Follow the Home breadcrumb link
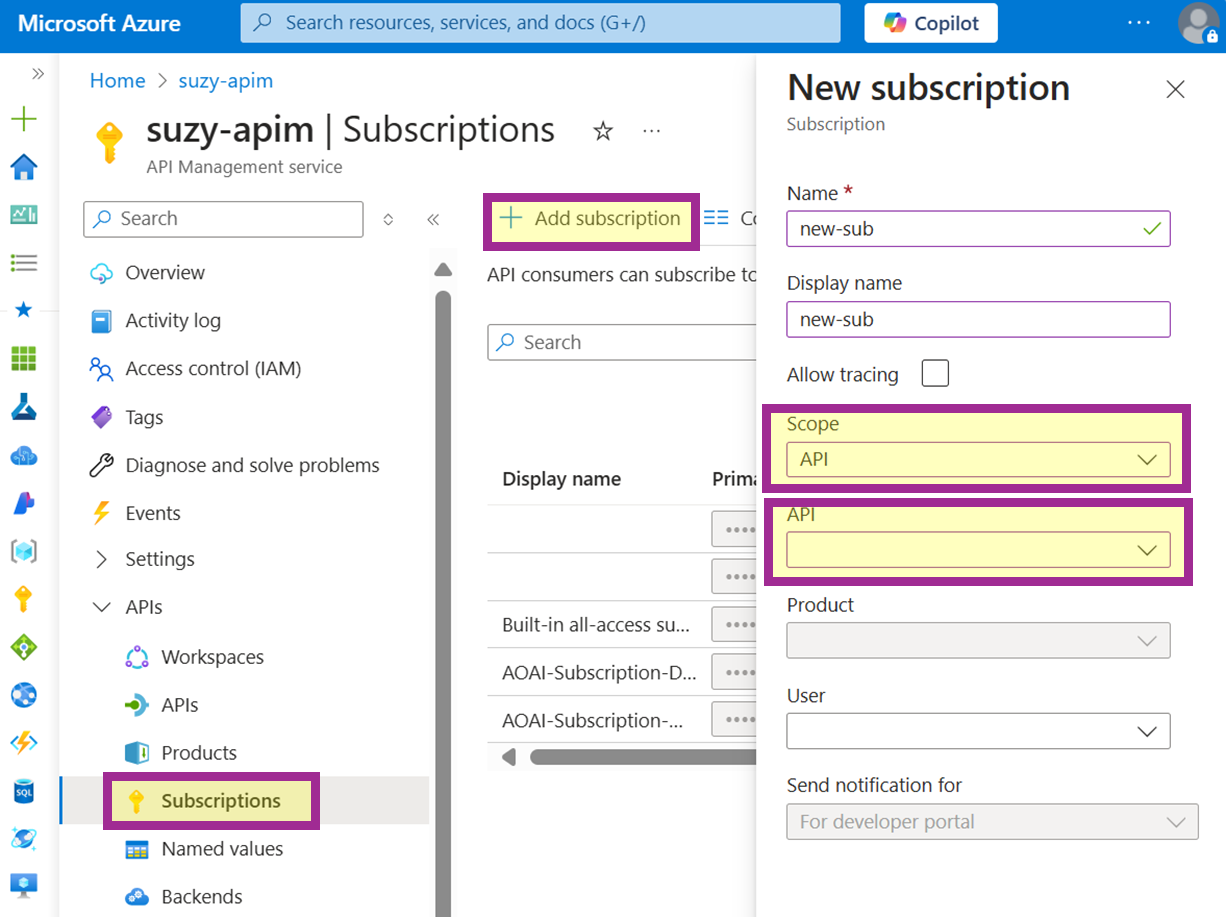This screenshot has height=917, width=1226. pyautogui.click(x=117, y=81)
